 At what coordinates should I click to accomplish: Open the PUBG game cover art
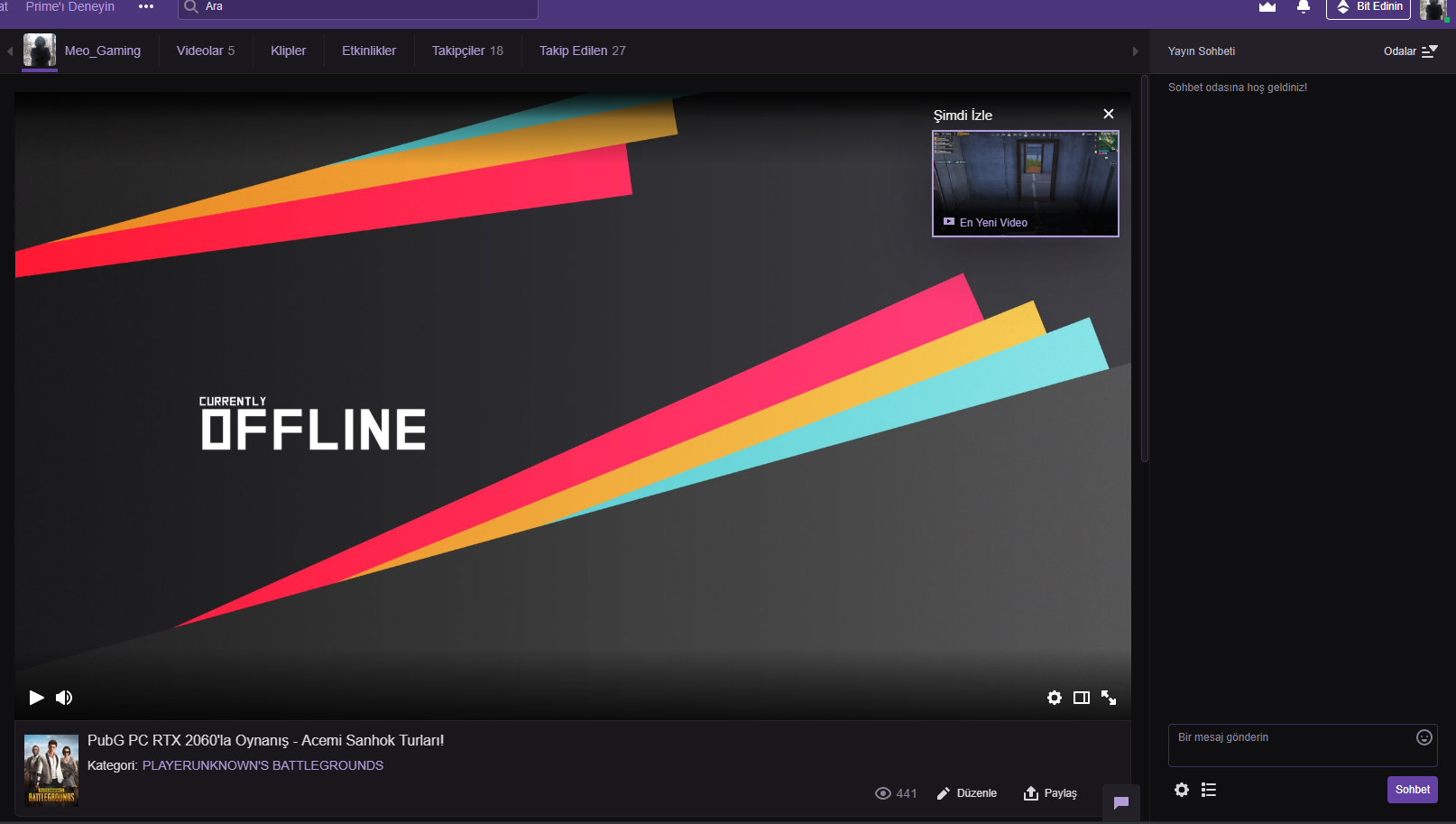[51, 770]
